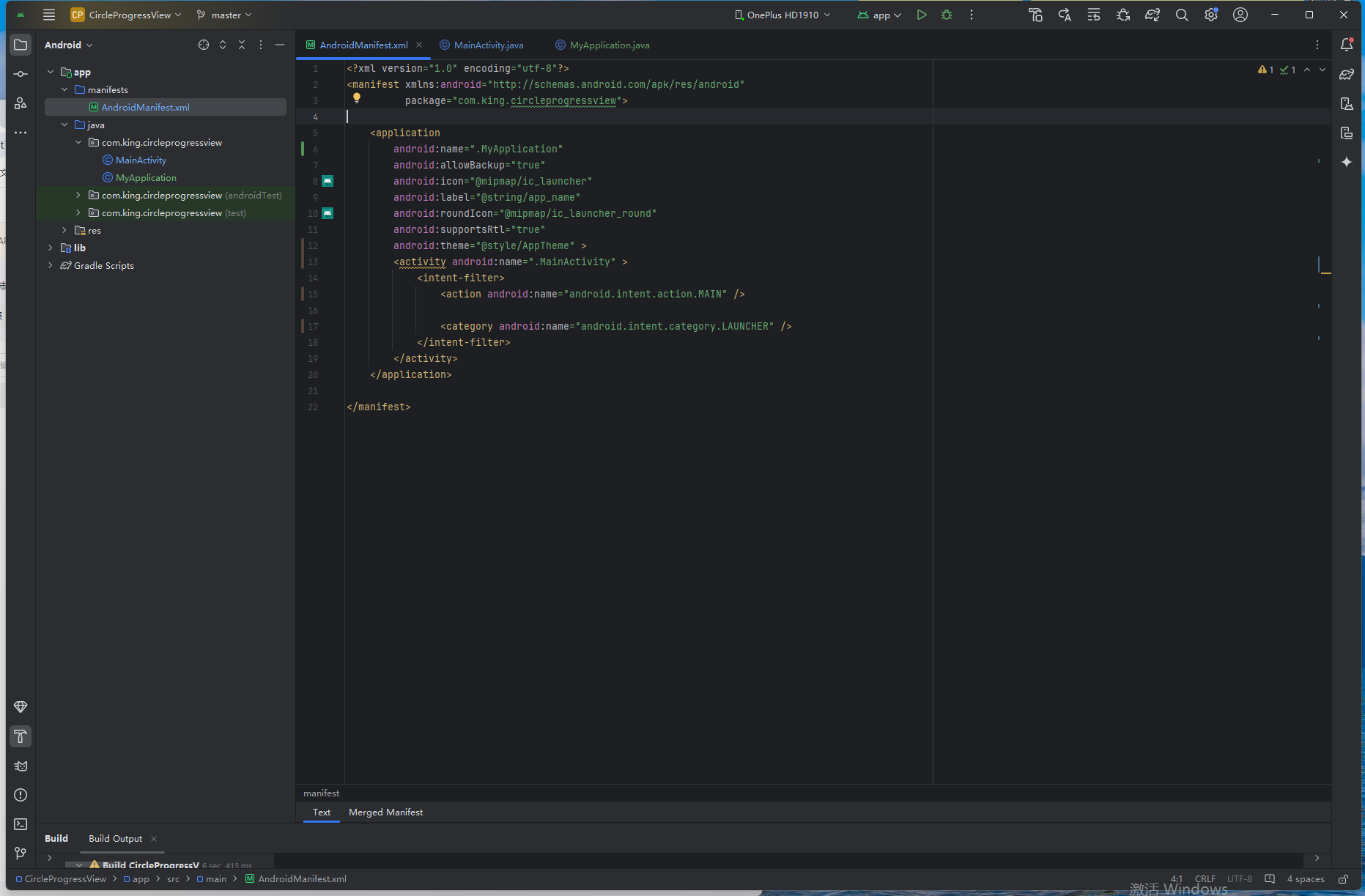
Task: Open the Terminal tool window
Action: (21, 824)
